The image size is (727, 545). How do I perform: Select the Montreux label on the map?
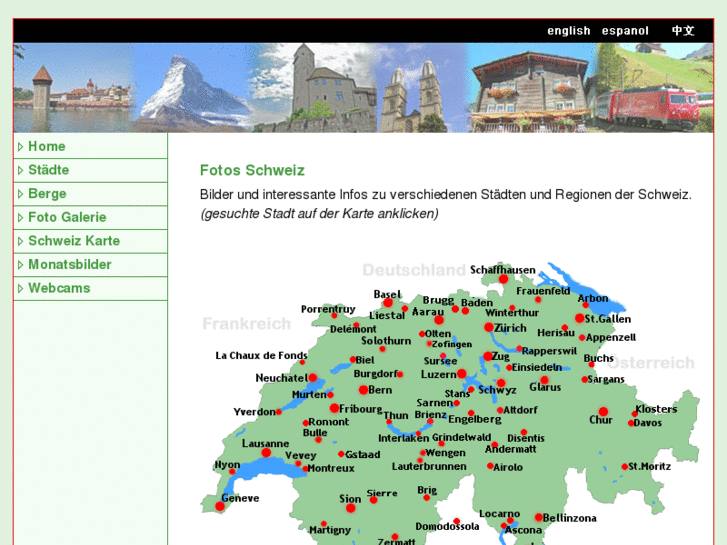331,468
